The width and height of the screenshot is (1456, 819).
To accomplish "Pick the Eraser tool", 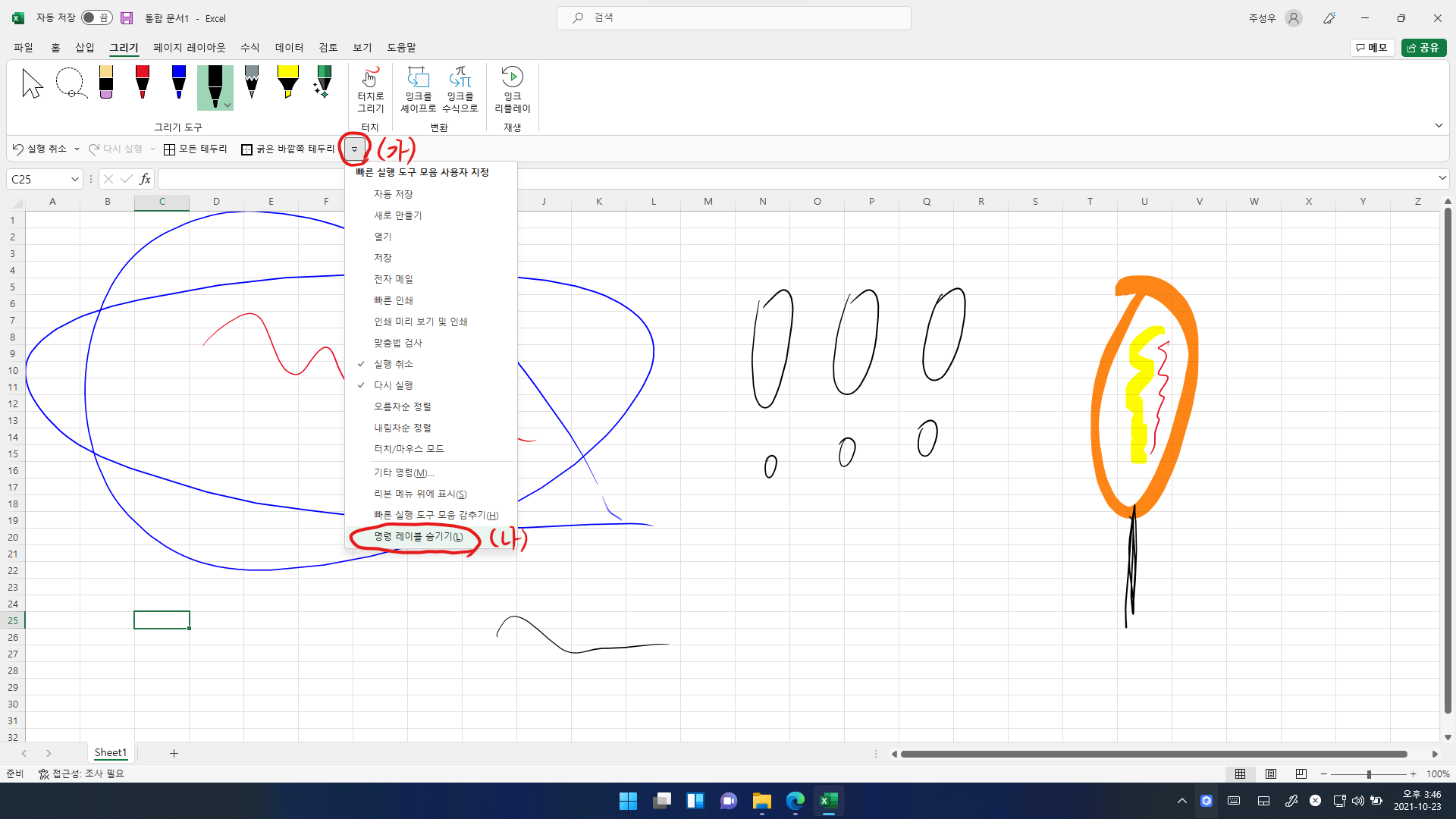I will (106, 83).
